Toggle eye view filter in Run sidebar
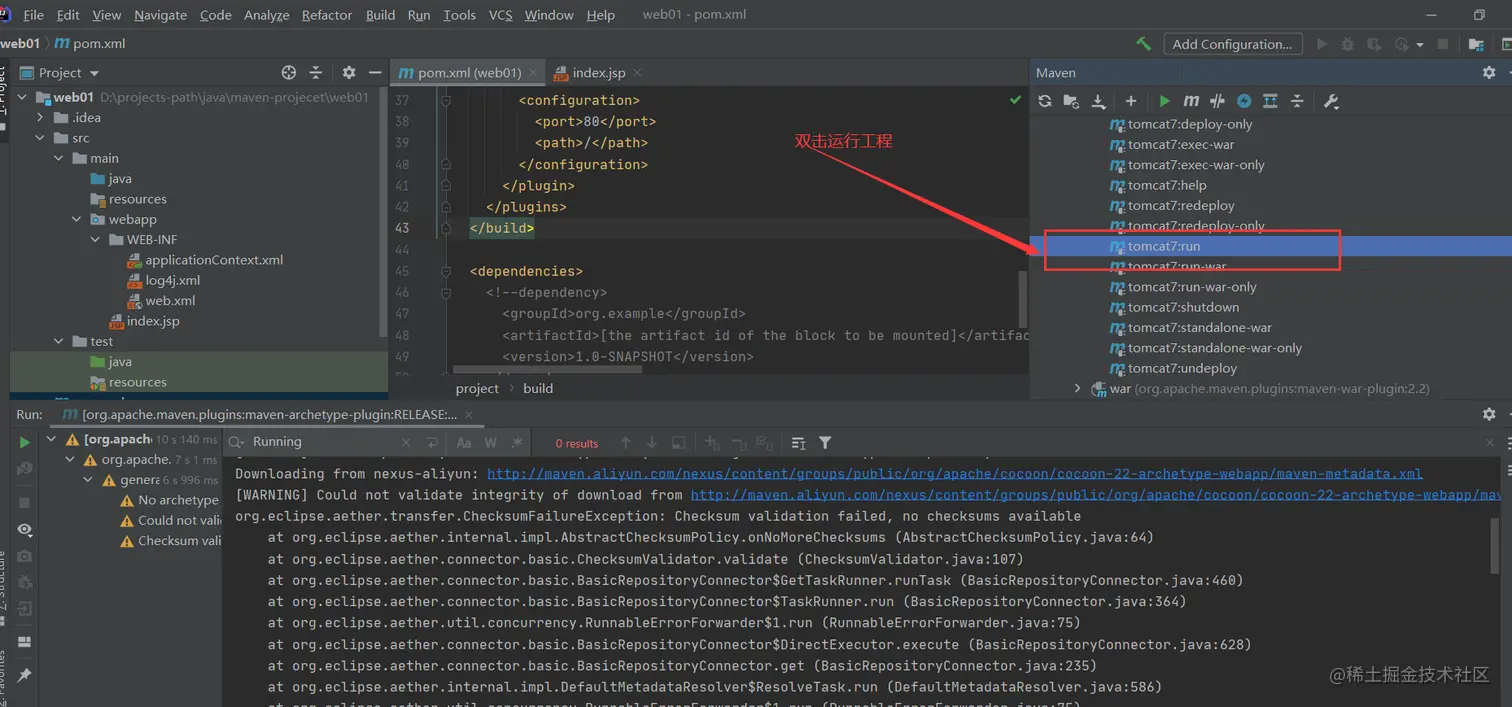The width and height of the screenshot is (1512, 707). (x=25, y=530)
